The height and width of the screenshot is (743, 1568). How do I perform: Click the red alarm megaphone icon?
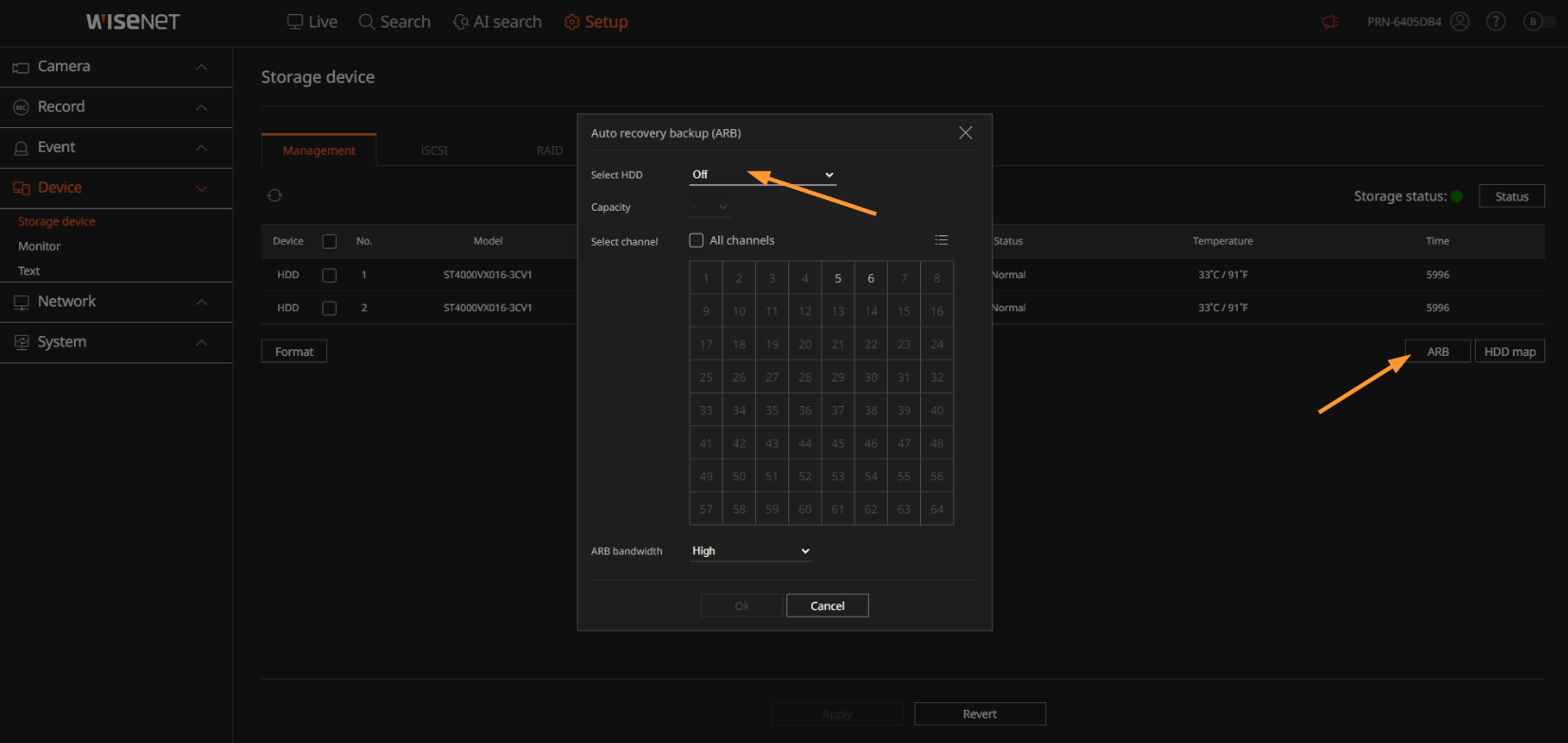(1330, 22)
